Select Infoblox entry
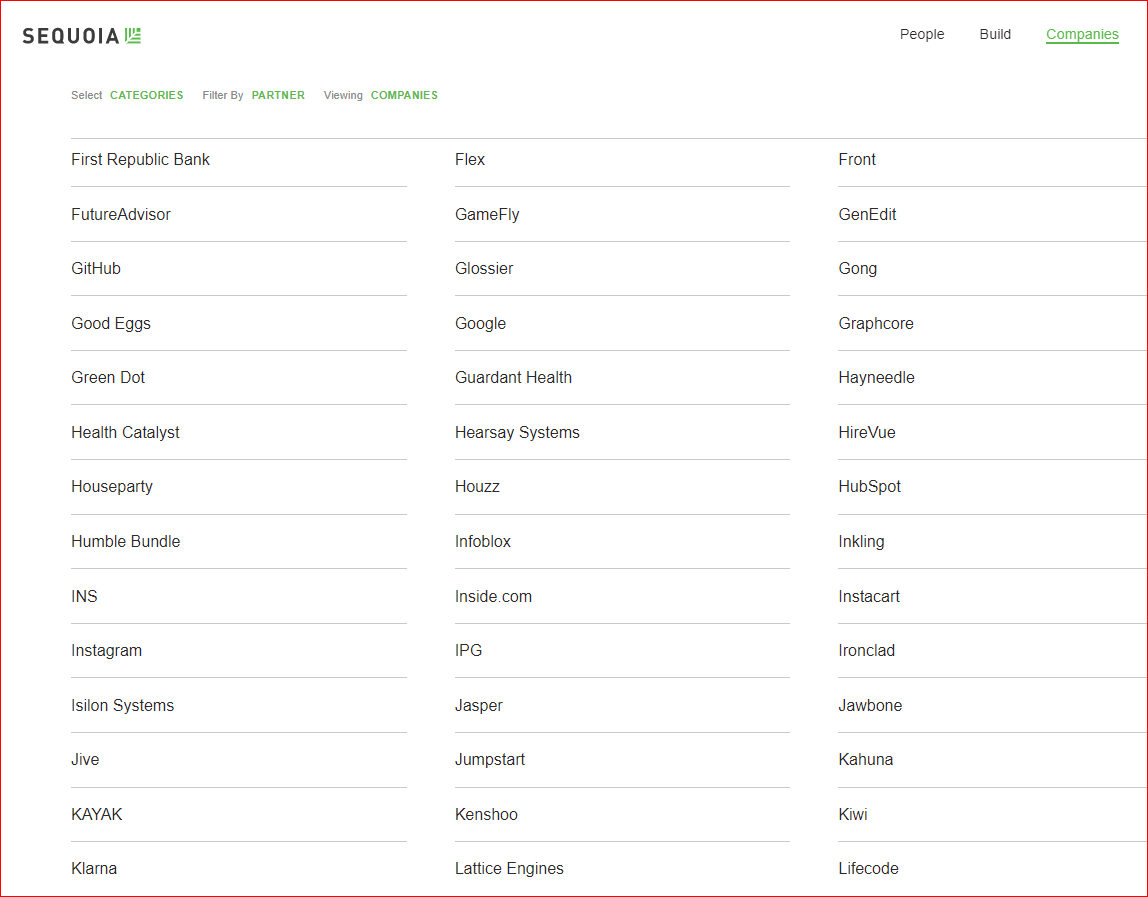This screenshot has height=897, width=1148. click(x=482, y=542)
